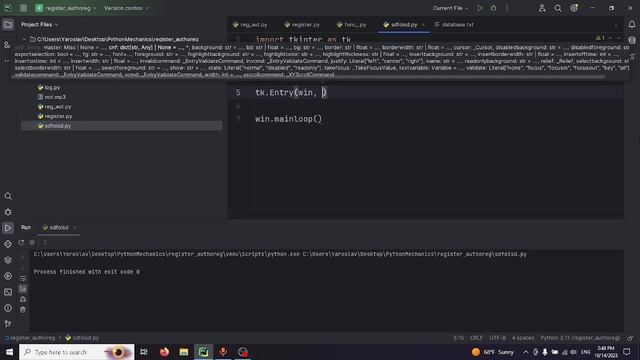Collapse the register_authoreg root folder

pyautogui.click(x=24, y=40)
